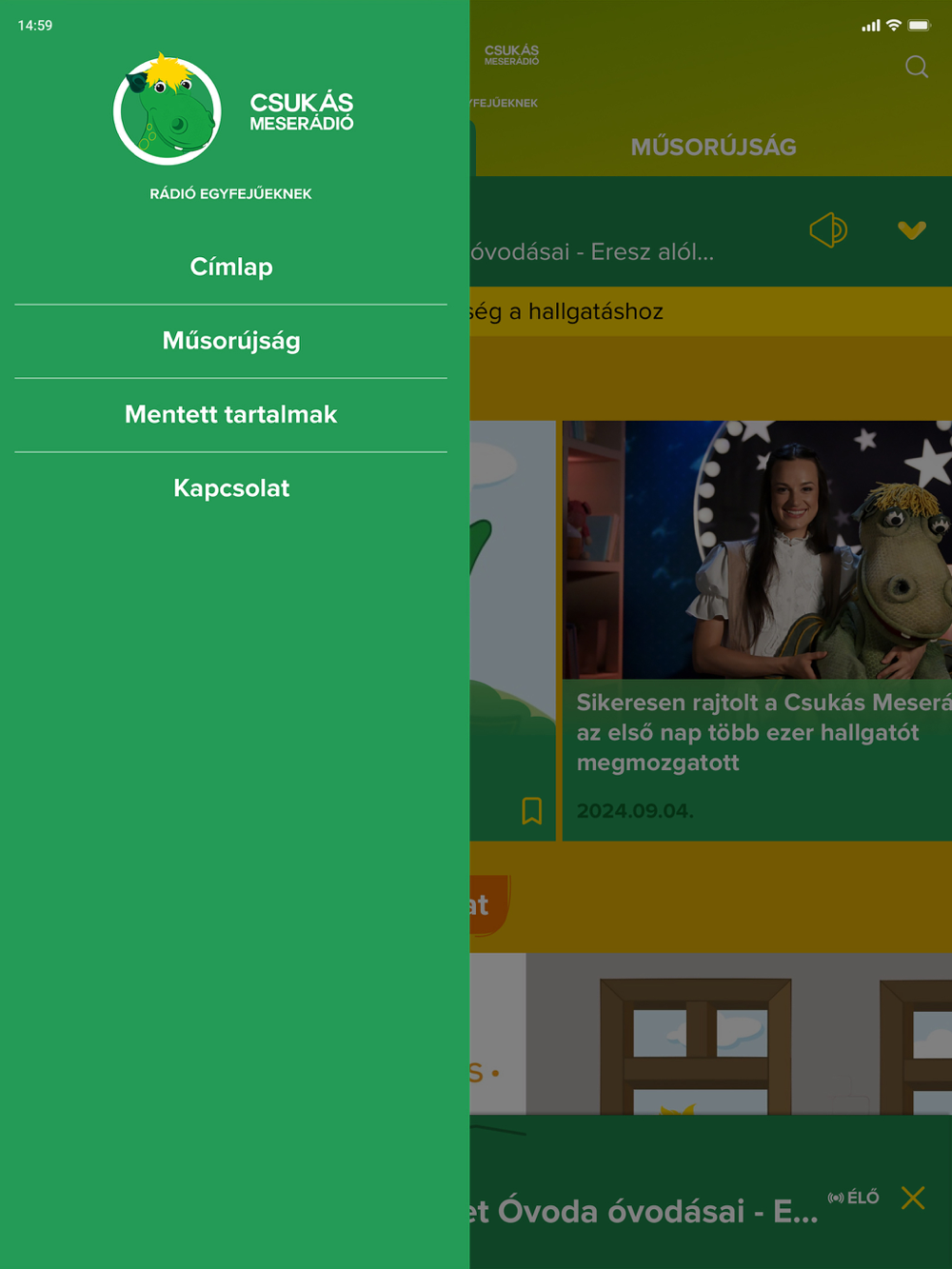Close the bottom player with X

coord(913,1198)
